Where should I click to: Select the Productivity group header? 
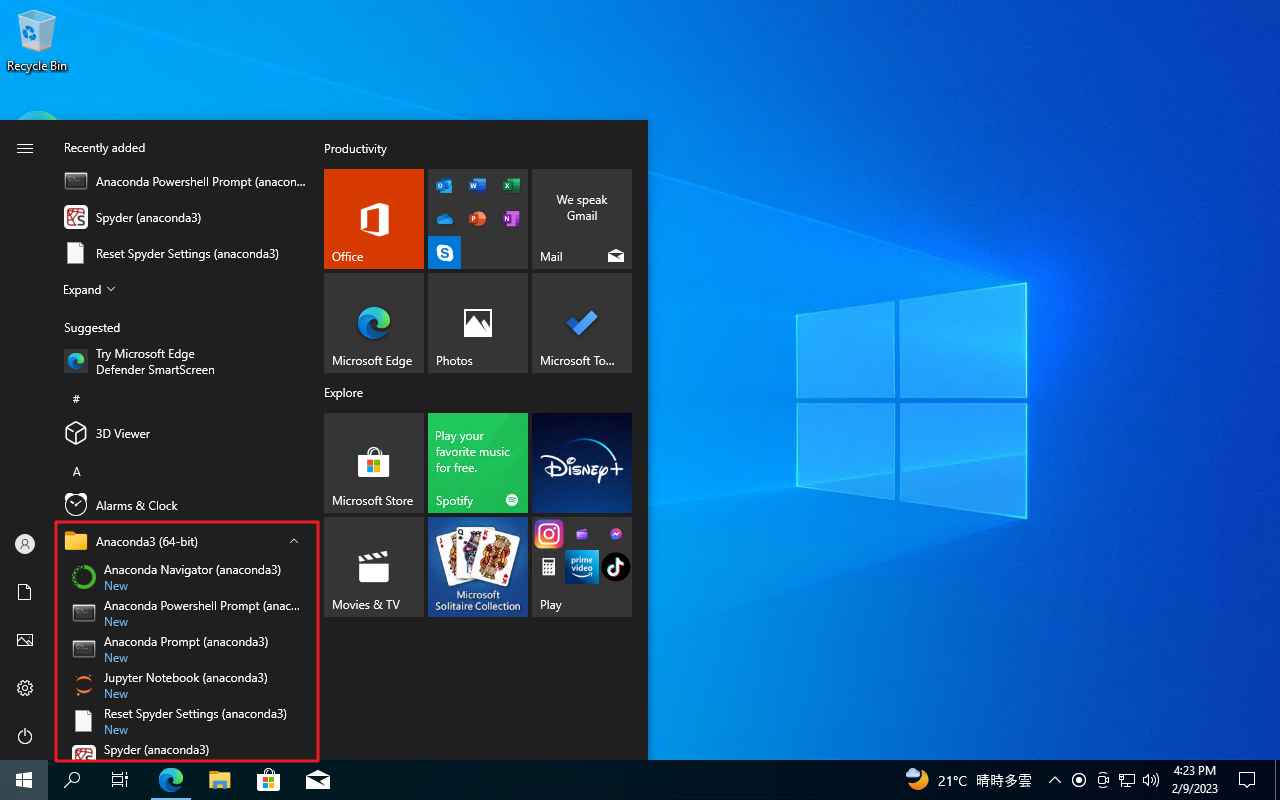tap(355, 149)
